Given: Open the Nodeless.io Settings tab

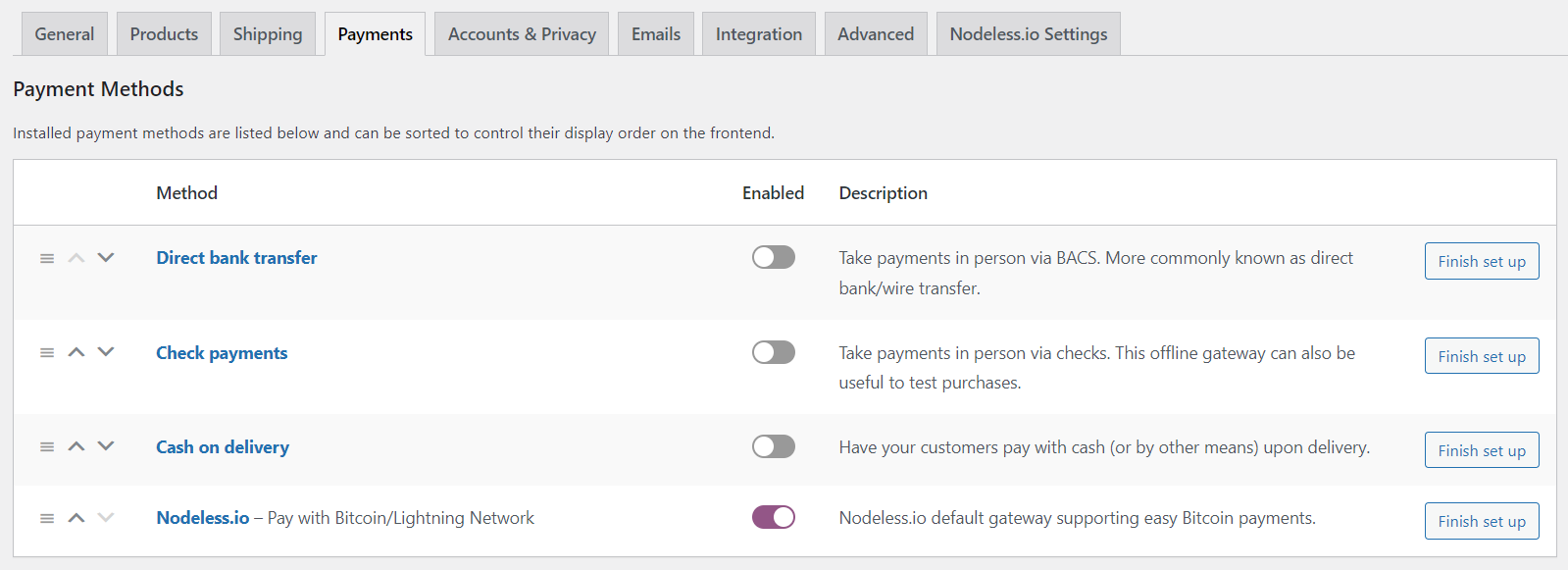Looking at the screenshot, I should point(1028,34).
